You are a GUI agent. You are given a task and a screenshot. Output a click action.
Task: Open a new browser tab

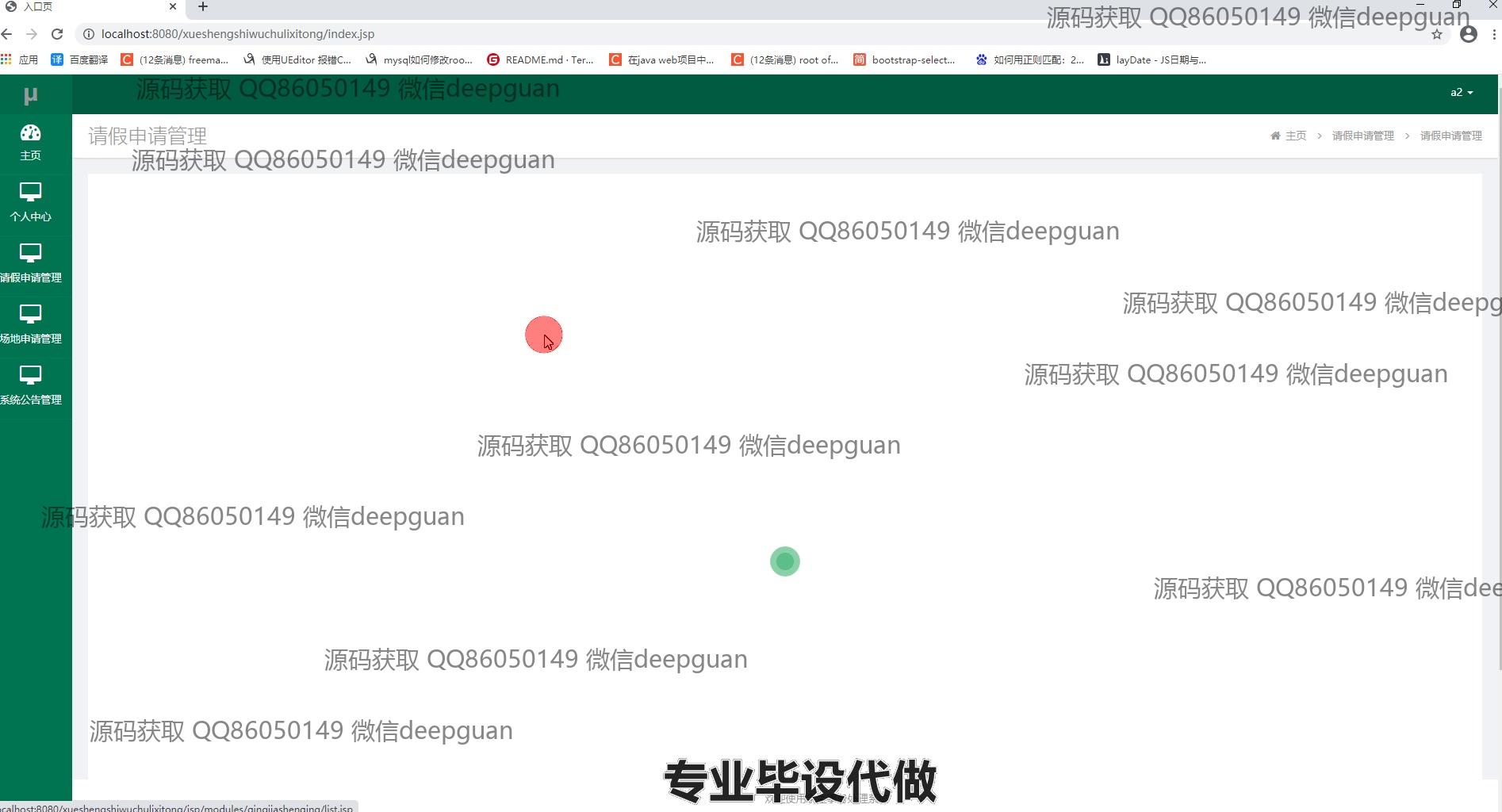point(203,6)
